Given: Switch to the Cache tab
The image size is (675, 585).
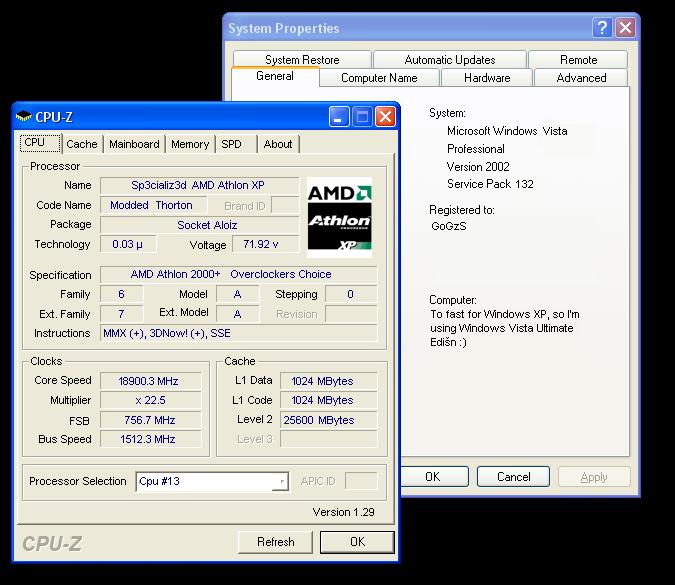Looking at the screenshot, I should tap(82, 144).
